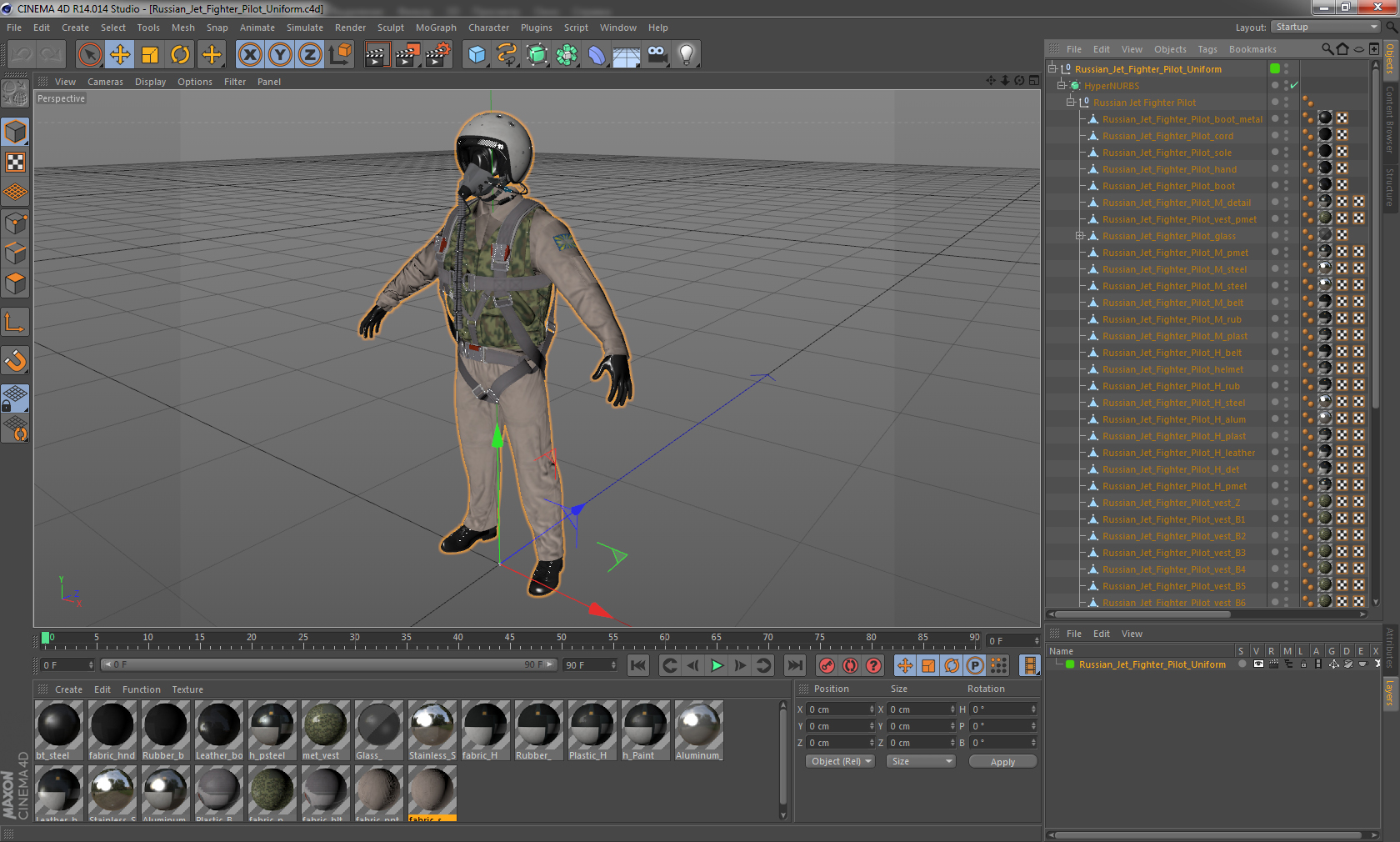Activate the Rotate tool
Screen dimensions: 1400x842
(x=180, y=55)
